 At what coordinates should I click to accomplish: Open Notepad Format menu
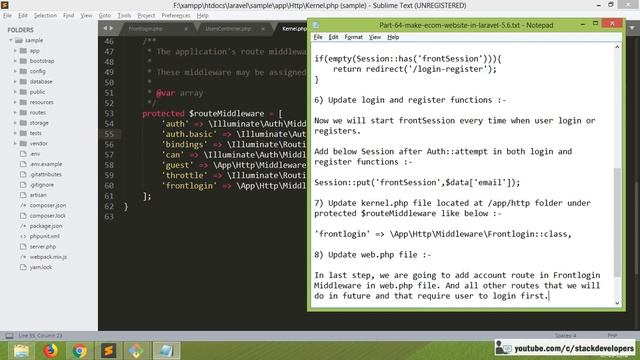tap(353, 37)
